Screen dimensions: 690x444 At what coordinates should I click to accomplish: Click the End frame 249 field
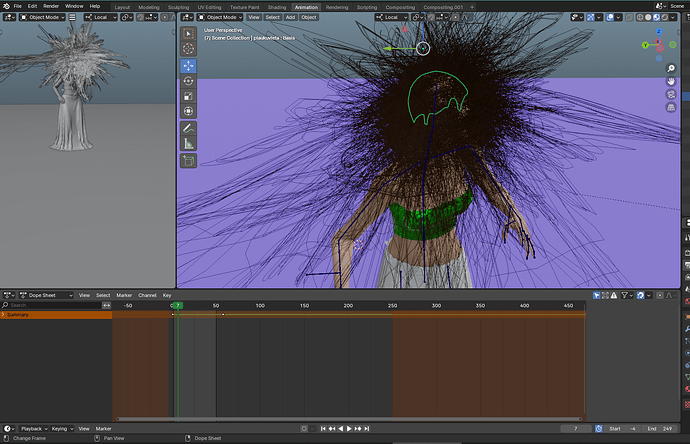point(660,429)
